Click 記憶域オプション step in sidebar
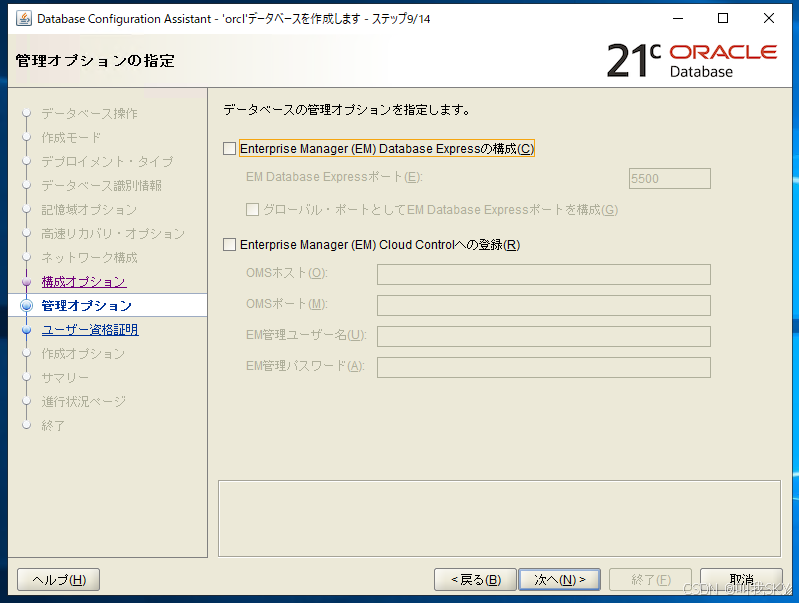Viewport: 799px width, 603px height. (x=89, y=209)
